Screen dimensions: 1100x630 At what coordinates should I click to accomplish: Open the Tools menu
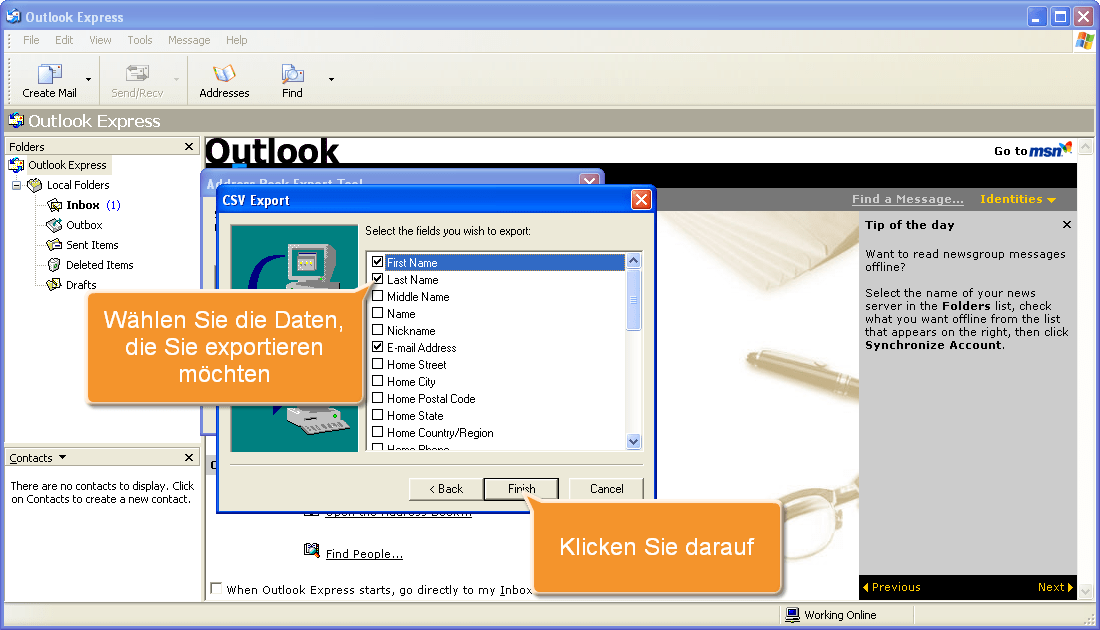(140, 40)
